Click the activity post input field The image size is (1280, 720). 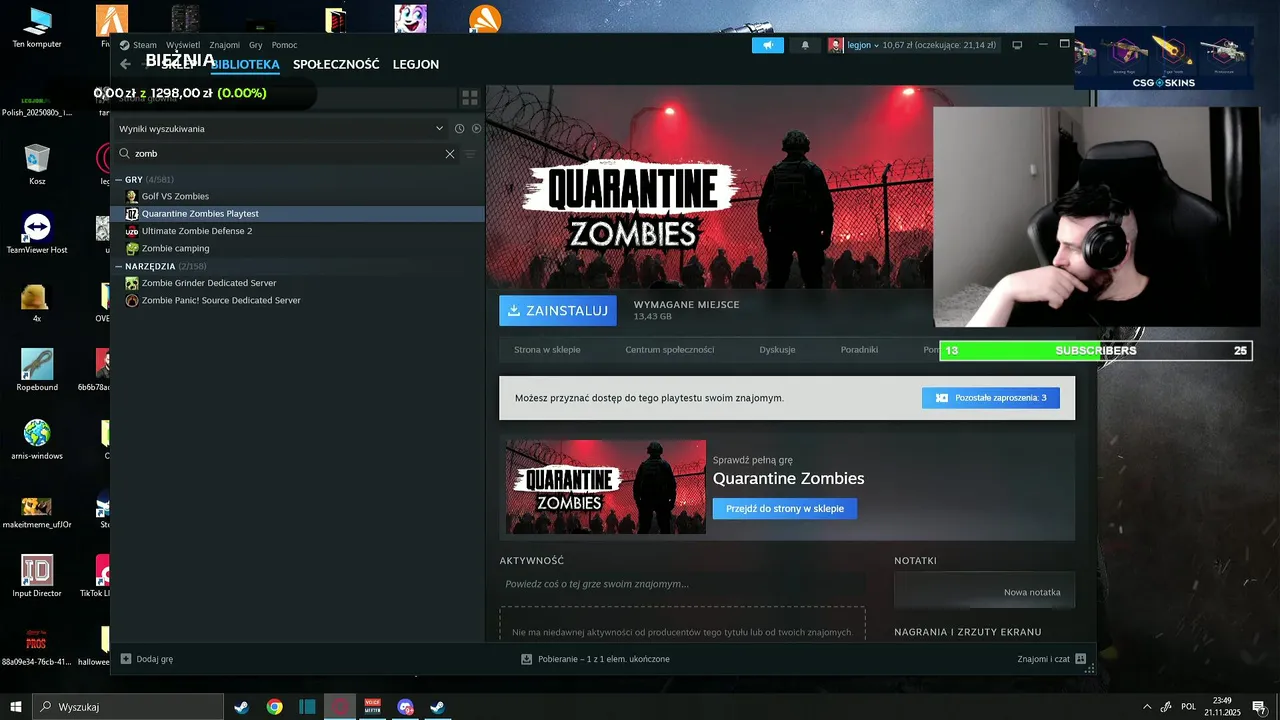click(x=682, y=584)
